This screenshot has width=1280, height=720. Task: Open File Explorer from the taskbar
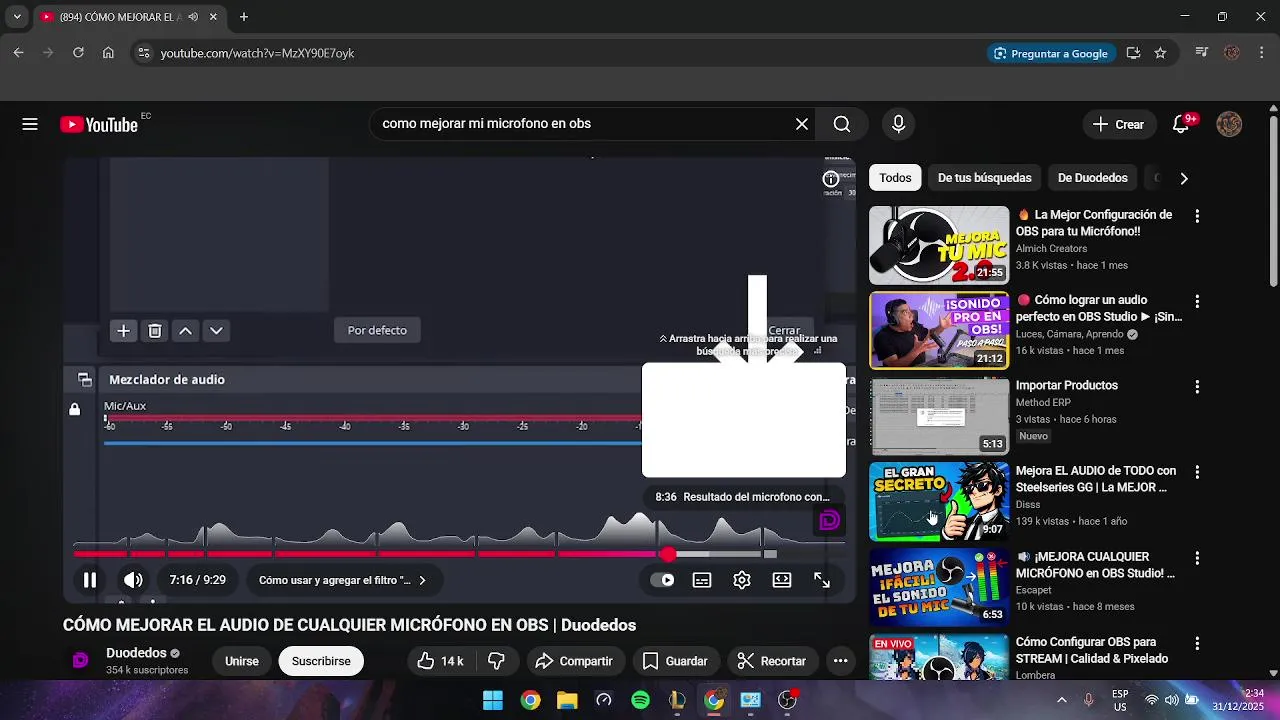coord(567,700)
